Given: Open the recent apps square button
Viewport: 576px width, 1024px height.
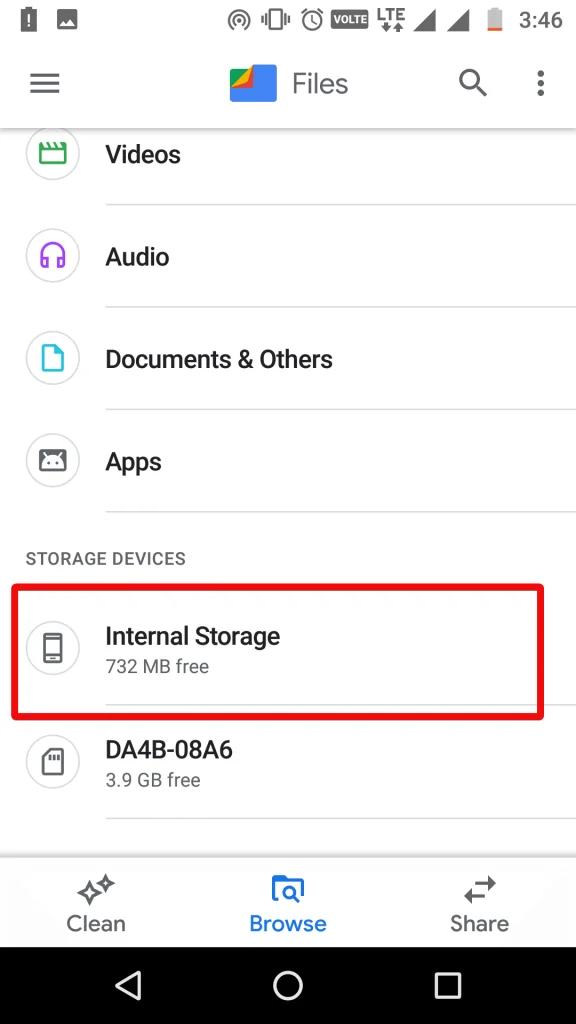Looking at the screenshot, I should (448, 985).
